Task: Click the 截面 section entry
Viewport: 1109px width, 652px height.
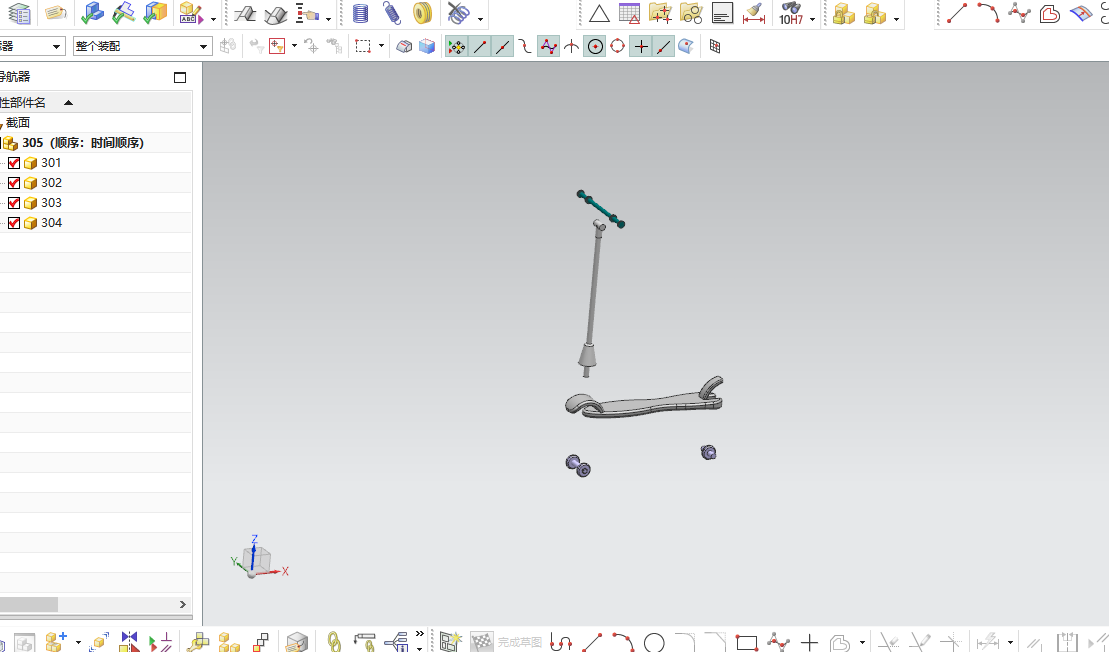Action: [18, 123]
